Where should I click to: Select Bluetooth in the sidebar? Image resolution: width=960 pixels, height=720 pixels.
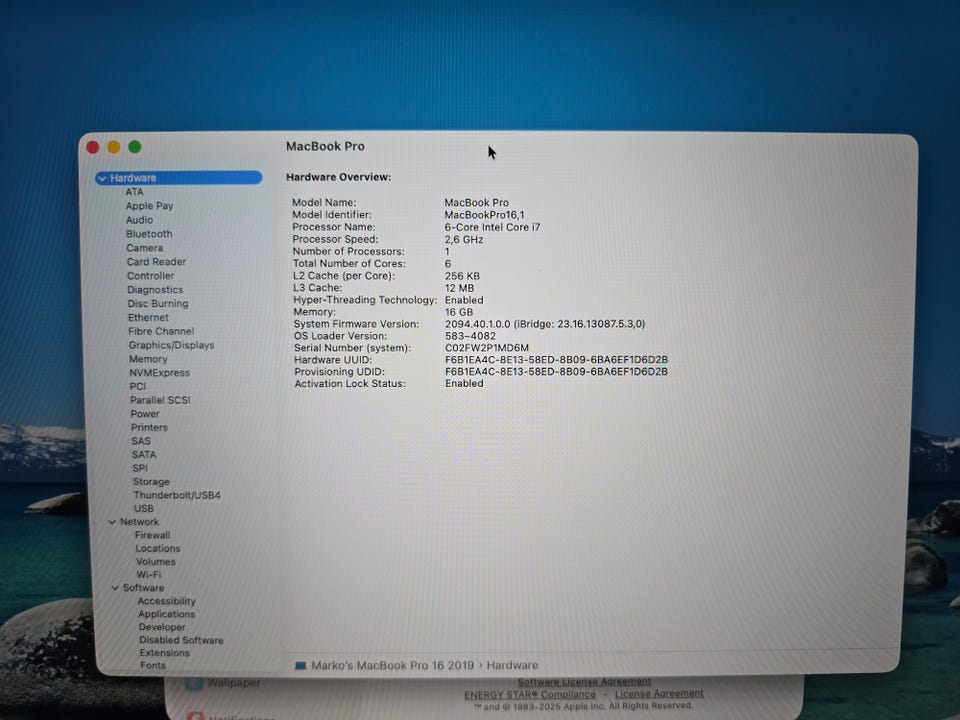pos(149,234)
